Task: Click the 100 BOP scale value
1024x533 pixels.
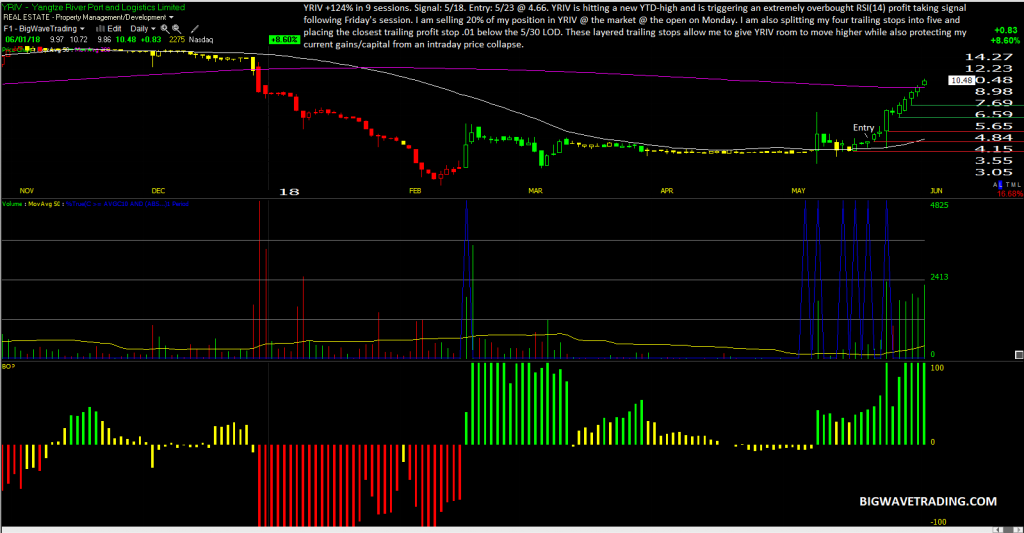Action: coord(937,368)
